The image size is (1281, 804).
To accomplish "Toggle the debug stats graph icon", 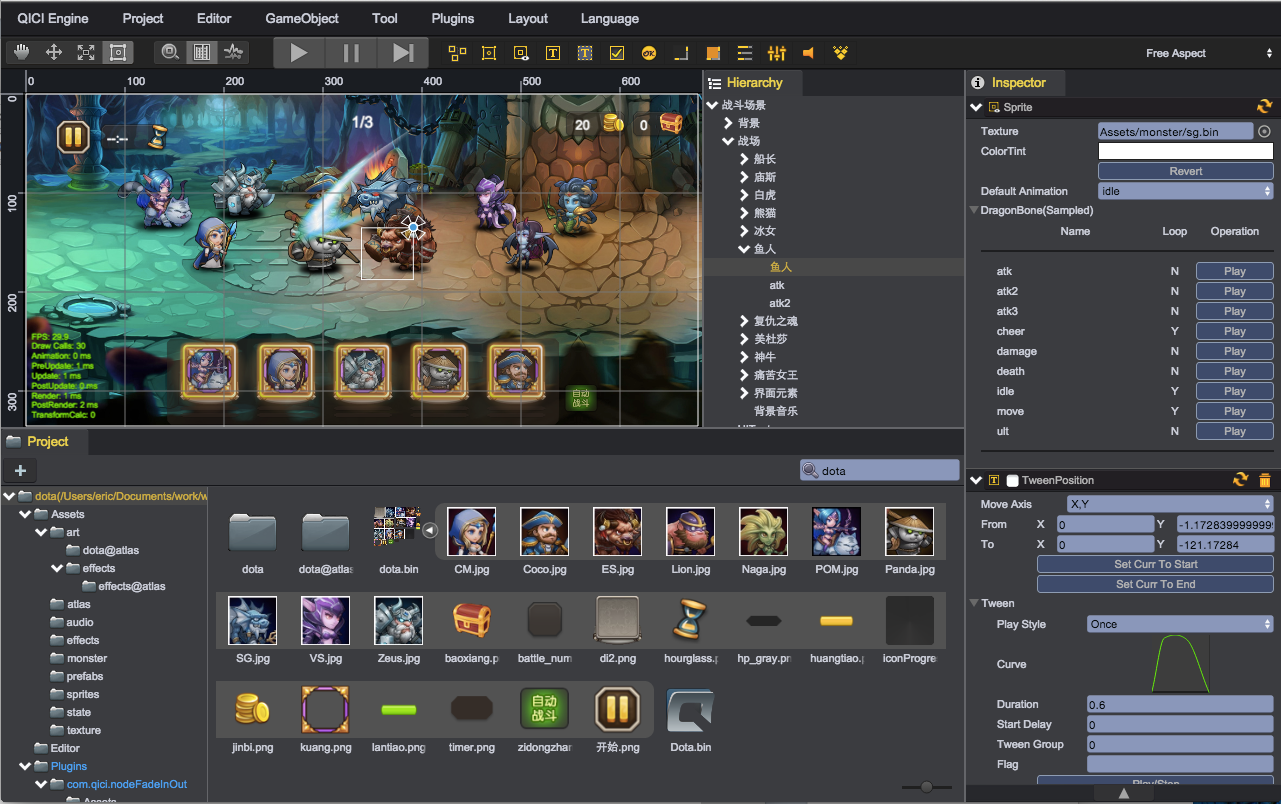I will (x=233, y=53).
